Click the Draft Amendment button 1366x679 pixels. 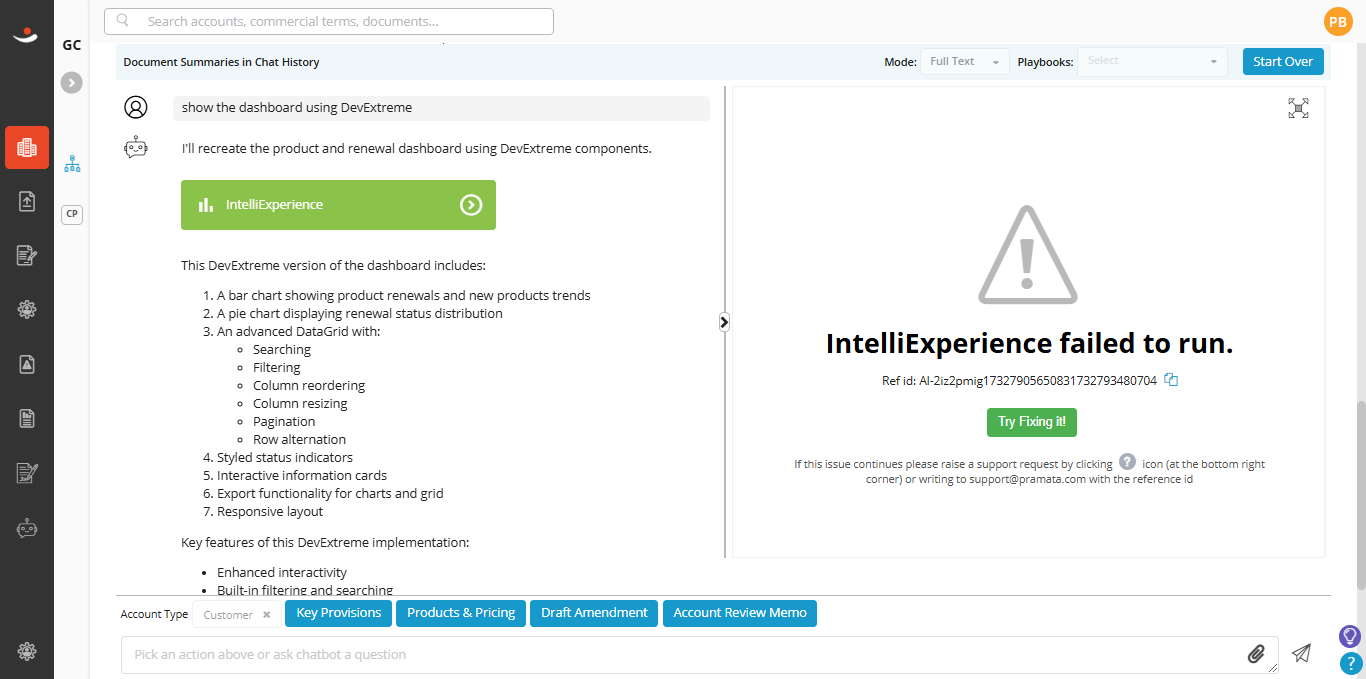pos(594,613)
